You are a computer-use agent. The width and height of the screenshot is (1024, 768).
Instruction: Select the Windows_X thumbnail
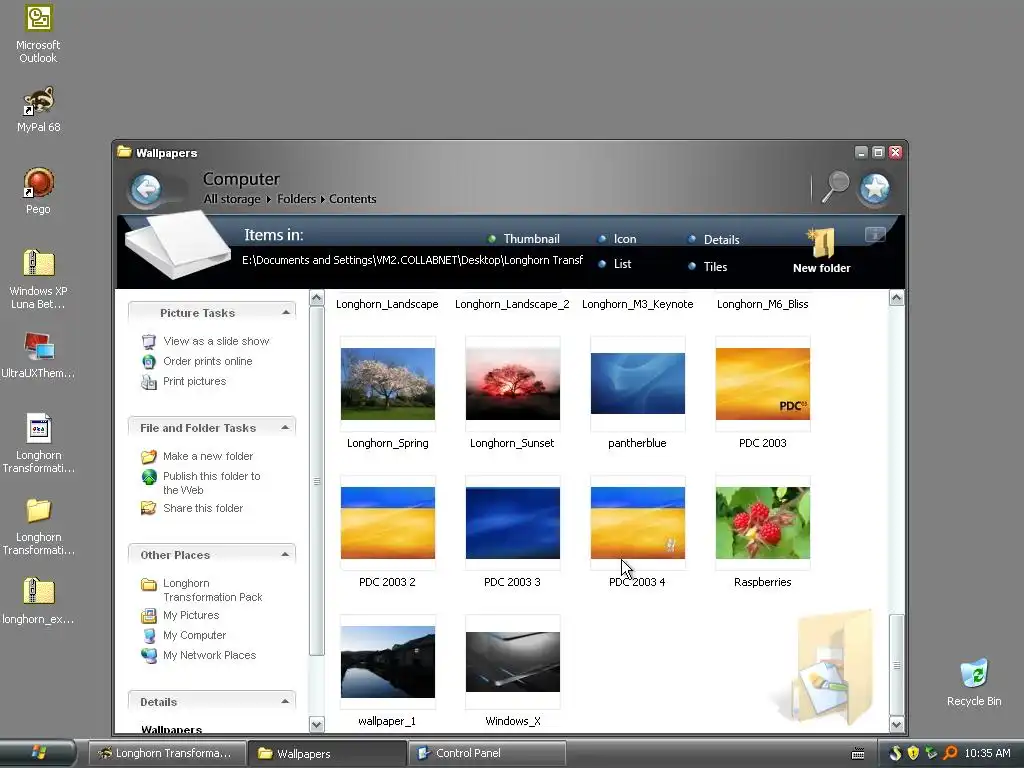[x=513, y=662]
